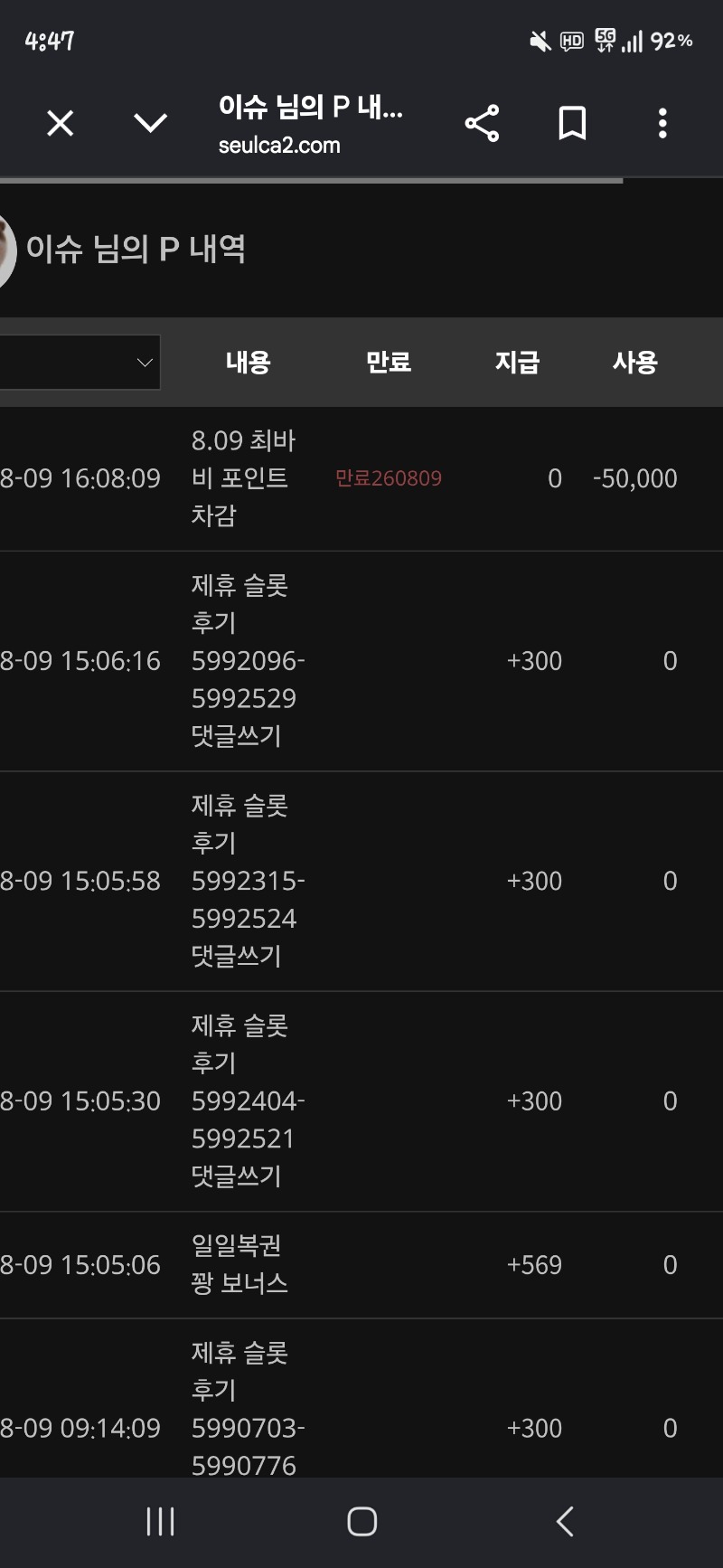Tap the seulca2.com address text
723x1568 pixels.
click(279, 146)
